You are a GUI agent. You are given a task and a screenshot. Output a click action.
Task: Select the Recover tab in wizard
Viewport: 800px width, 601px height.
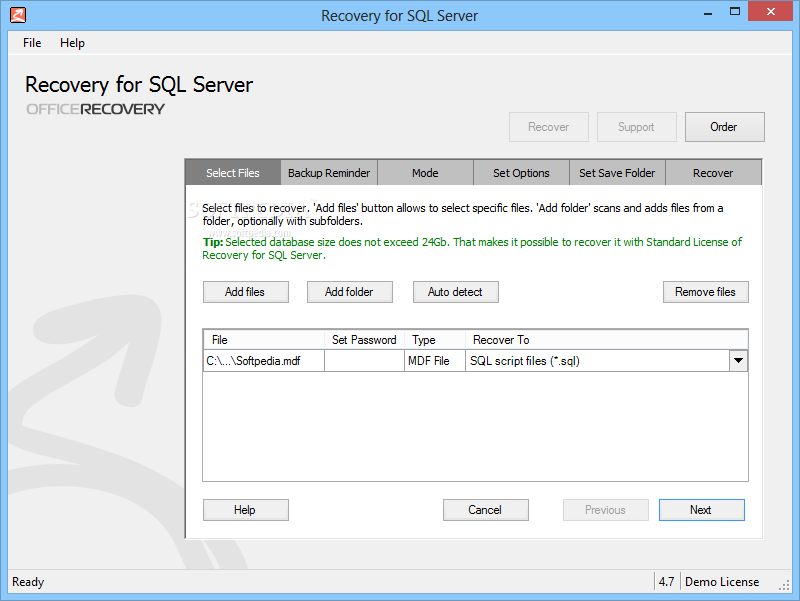713,173
